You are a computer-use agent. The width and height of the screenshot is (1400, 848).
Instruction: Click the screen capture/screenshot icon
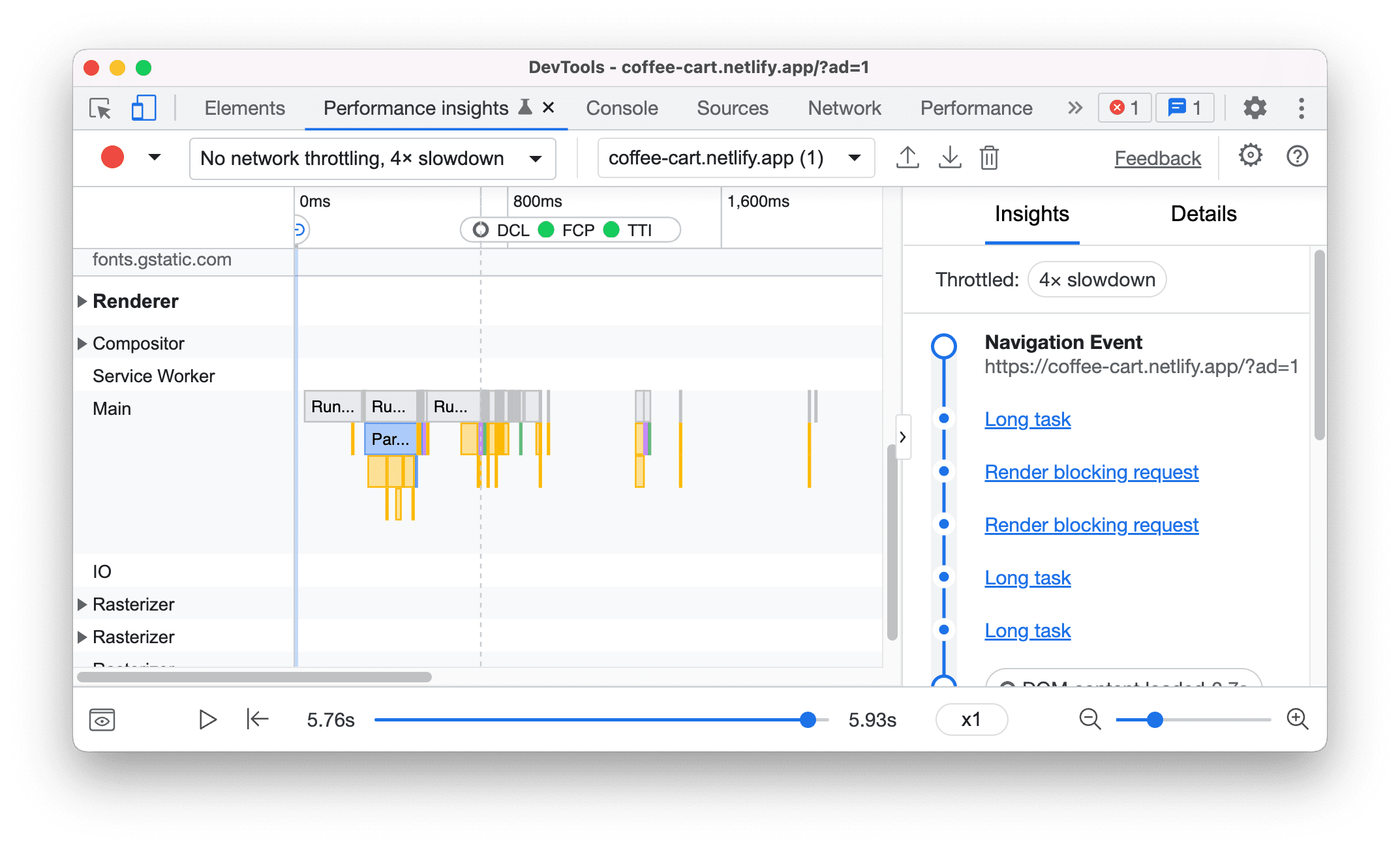coord(102,720)
